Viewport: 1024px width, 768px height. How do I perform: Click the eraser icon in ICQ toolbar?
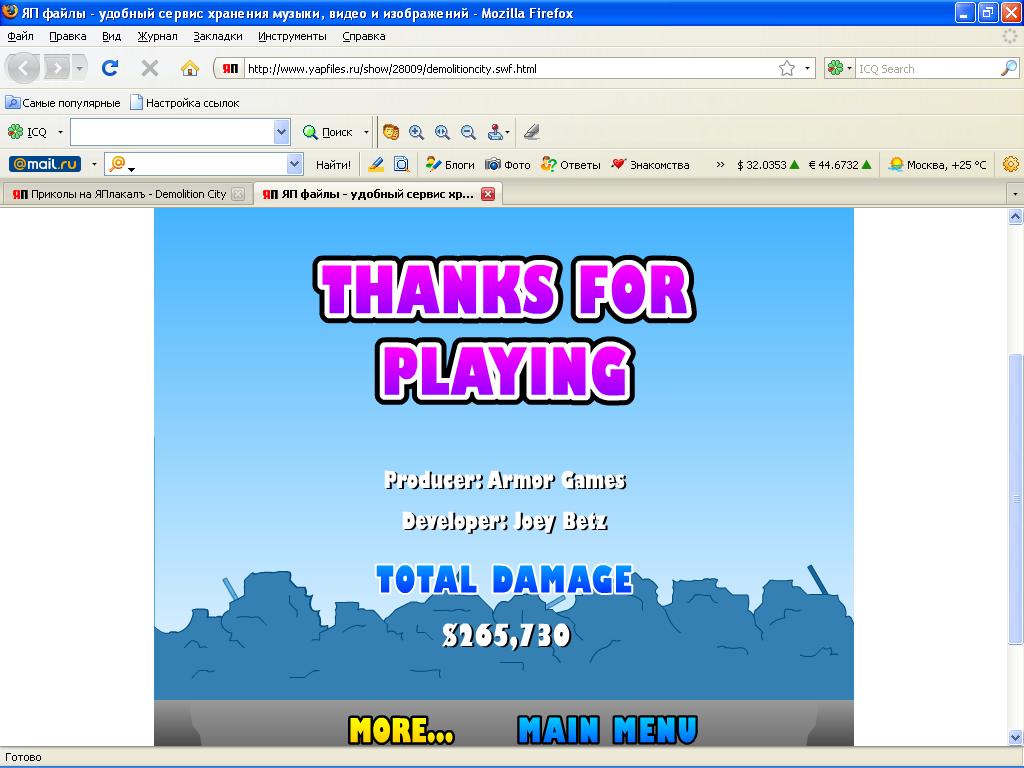(x=532, y=133)
